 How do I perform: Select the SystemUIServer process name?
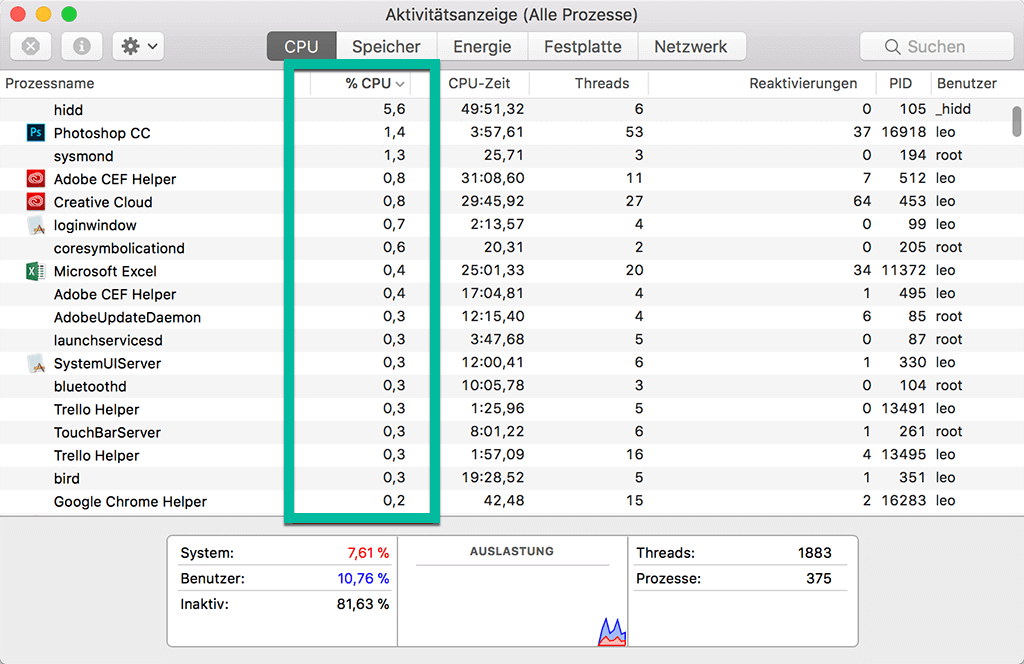pyautogui.click(x=107, y=363)
